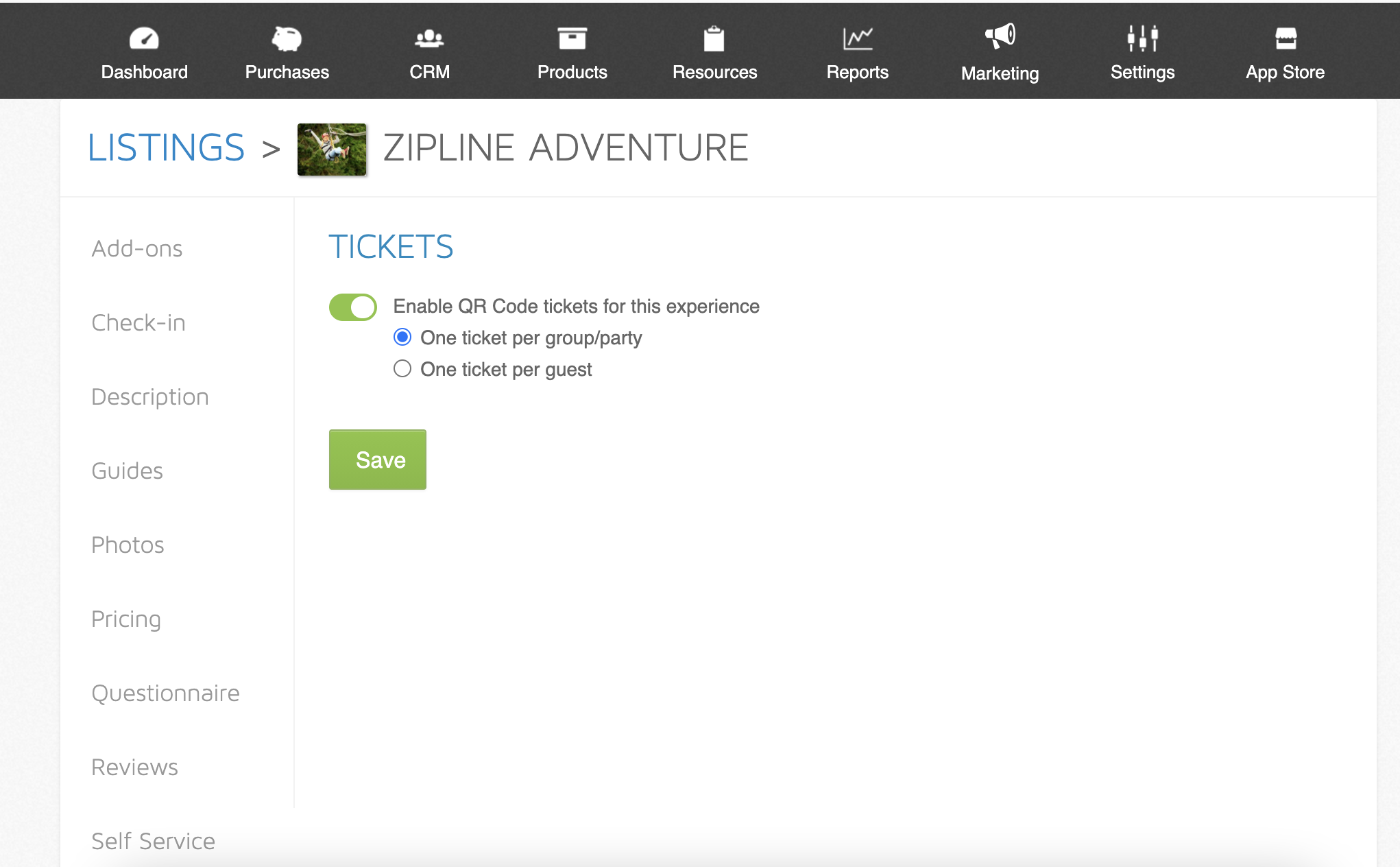Click the Dashboard menu label
The image size is (1400, 867).
coord(144,72)
